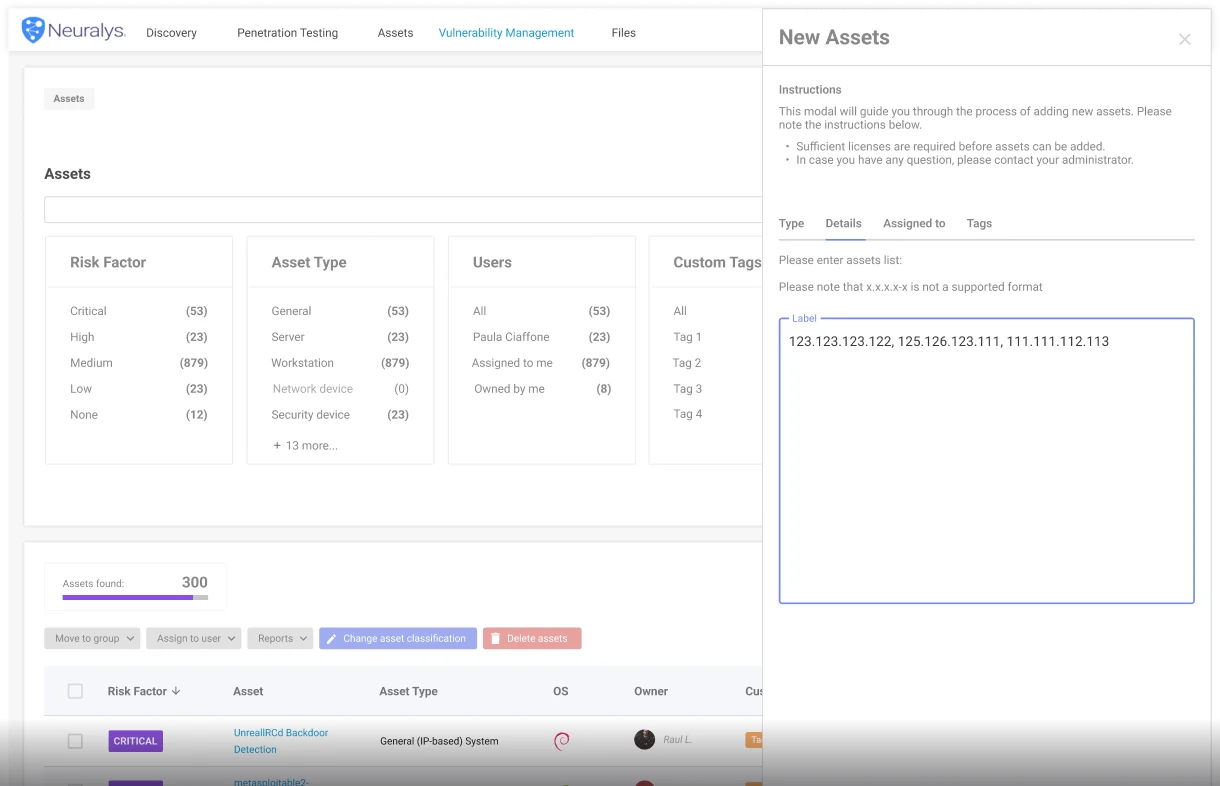
Task: Click the Assets search field
Action: click(403, 210)
